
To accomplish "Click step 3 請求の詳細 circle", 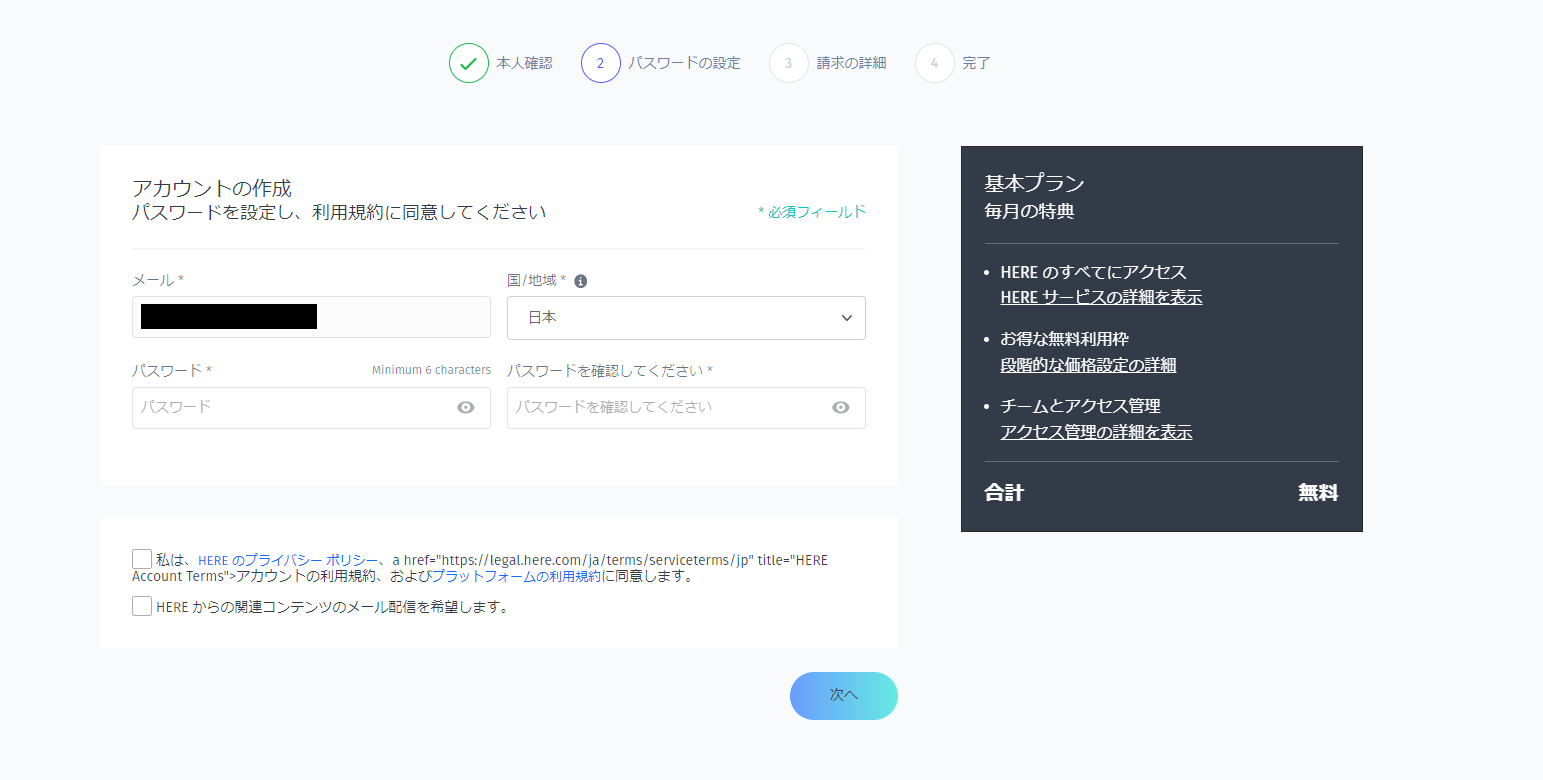I will tap(788, 62).
